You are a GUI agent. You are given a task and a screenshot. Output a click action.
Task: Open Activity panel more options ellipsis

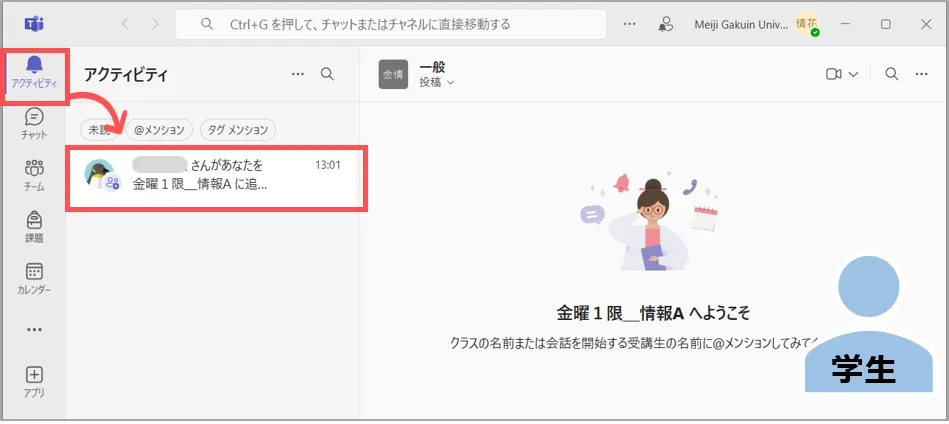click(x=297, y=74)
